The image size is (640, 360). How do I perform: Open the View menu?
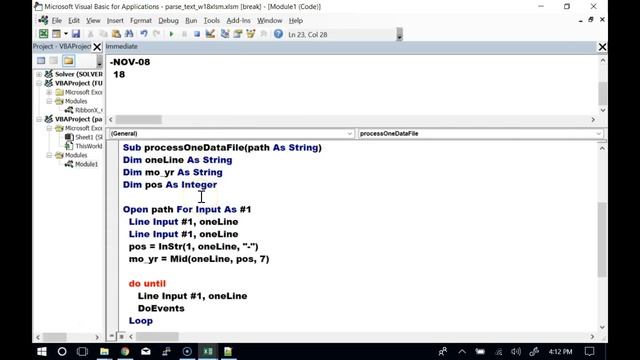[x=93, y=20]
